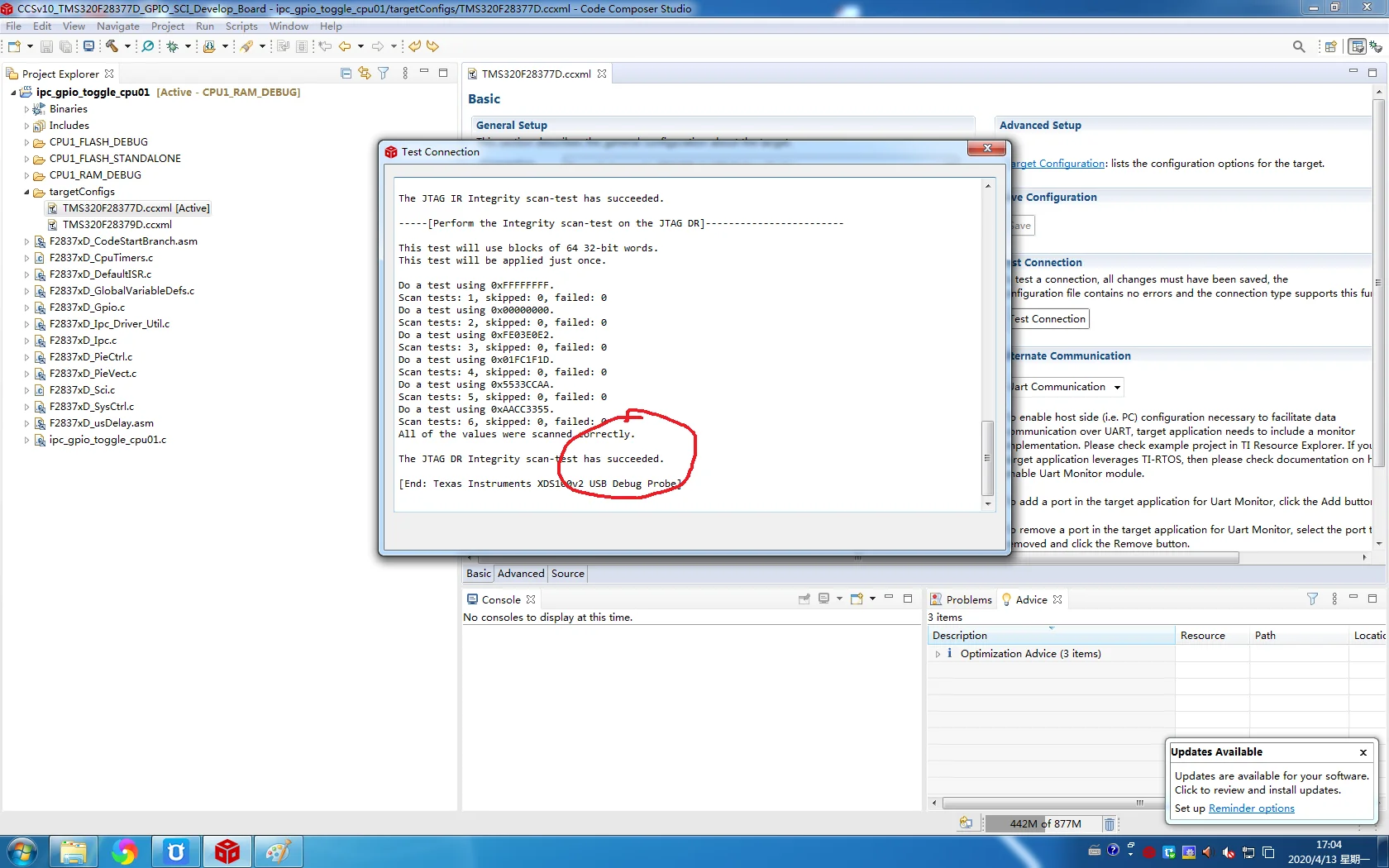Click the Open Console icon
The width and height of the screenshot is (1389, 868).
pos(857,599)
